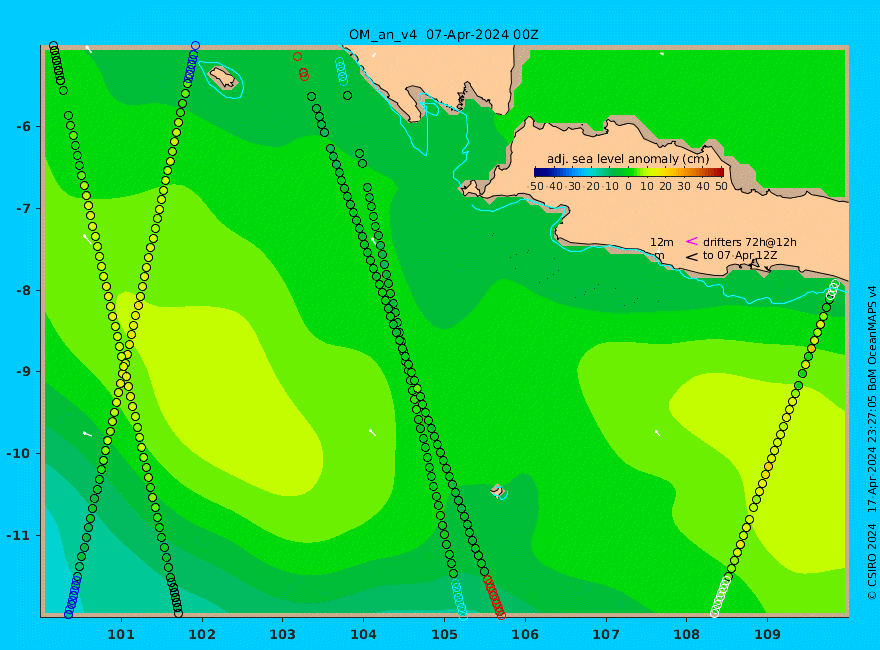Click longitude axis label 109

(768, 635)
